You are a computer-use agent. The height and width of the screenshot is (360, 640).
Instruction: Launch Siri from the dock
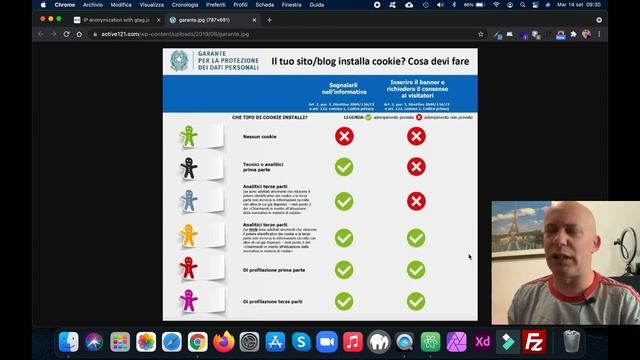(94, 342)
